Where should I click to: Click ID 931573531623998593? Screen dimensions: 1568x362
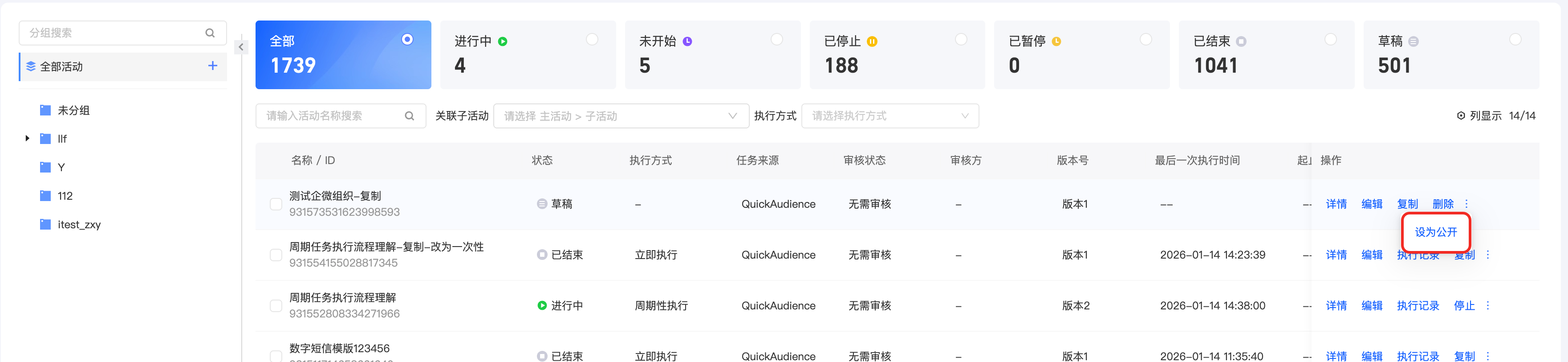pyautogui.click(x=345, y=212)
